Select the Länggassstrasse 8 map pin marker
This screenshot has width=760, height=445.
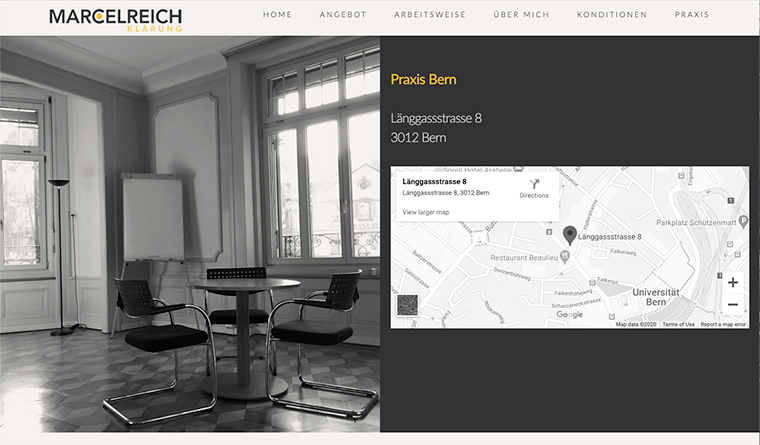click(570, 235)
